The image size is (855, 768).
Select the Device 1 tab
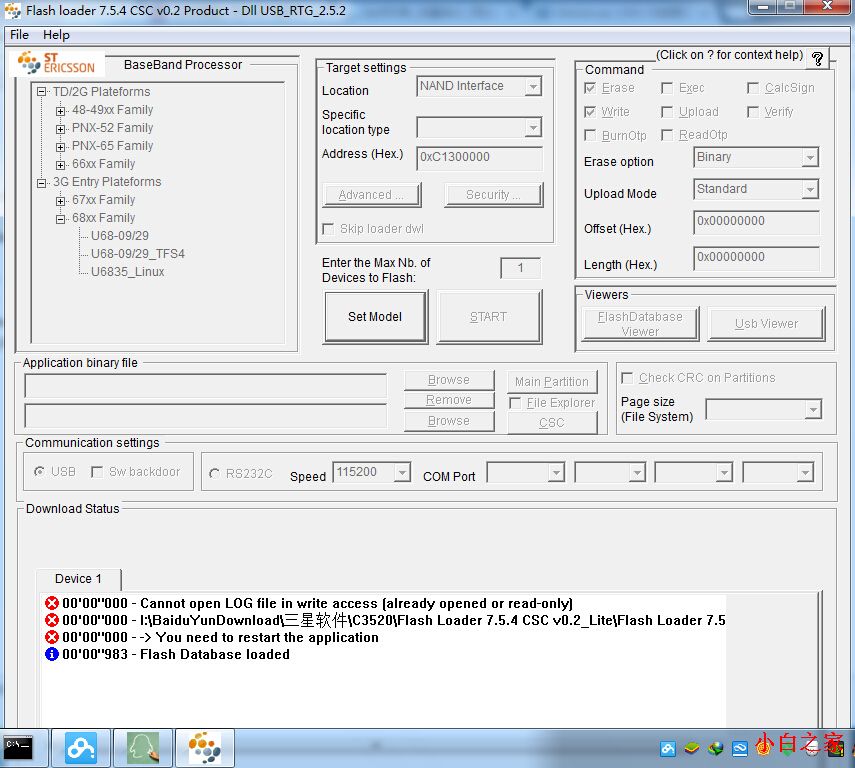[x=78, y=579]
